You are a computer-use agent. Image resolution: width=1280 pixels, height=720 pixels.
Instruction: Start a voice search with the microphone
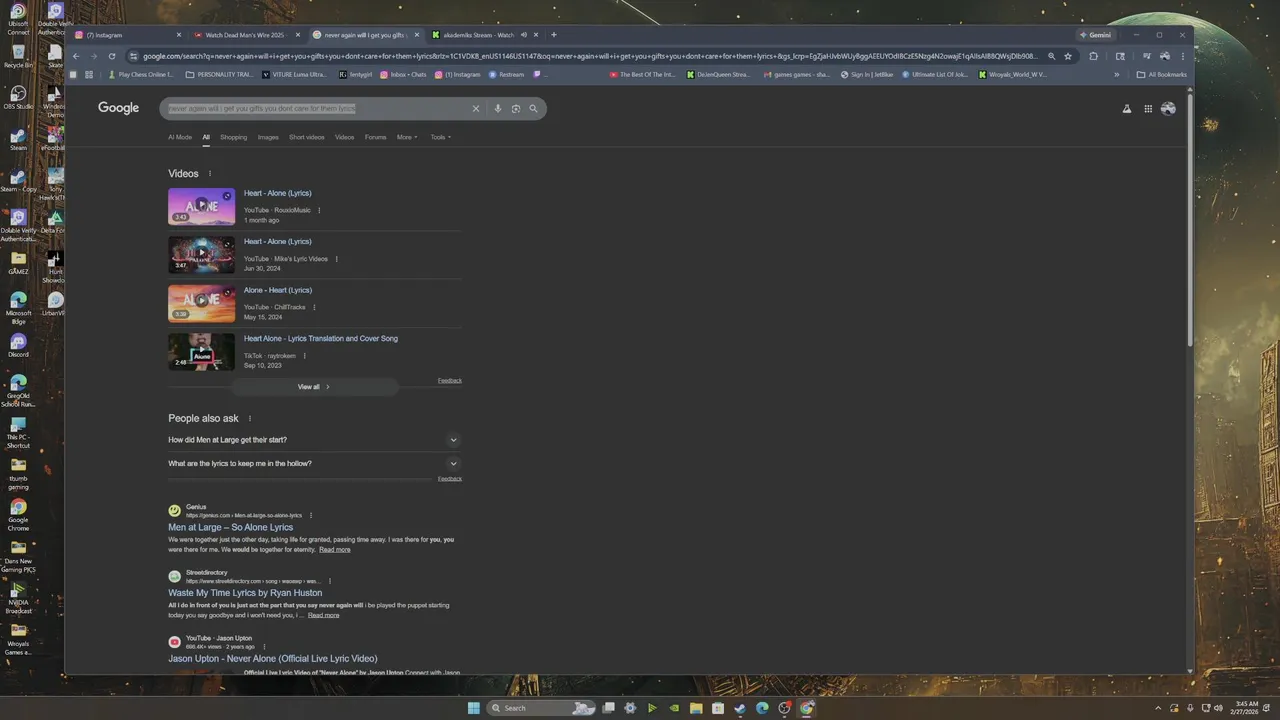(498, 108)
